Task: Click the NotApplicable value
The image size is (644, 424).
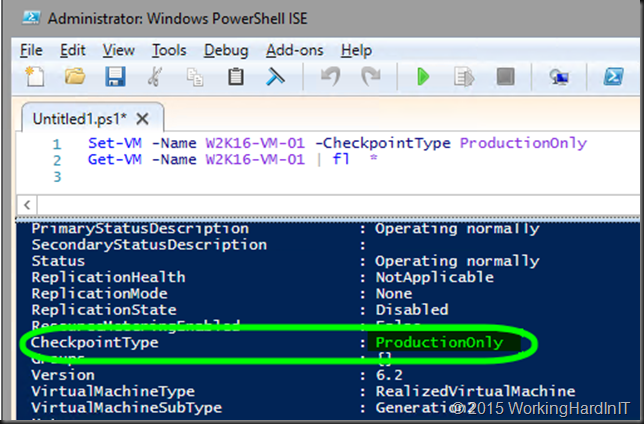Action: 435,277
